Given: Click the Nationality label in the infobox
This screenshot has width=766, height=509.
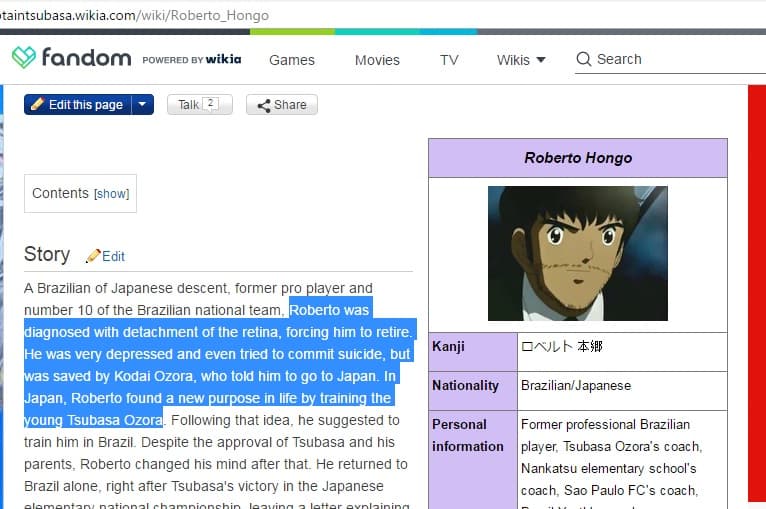Looking at the screenshot, I should (x=465, y=385).
